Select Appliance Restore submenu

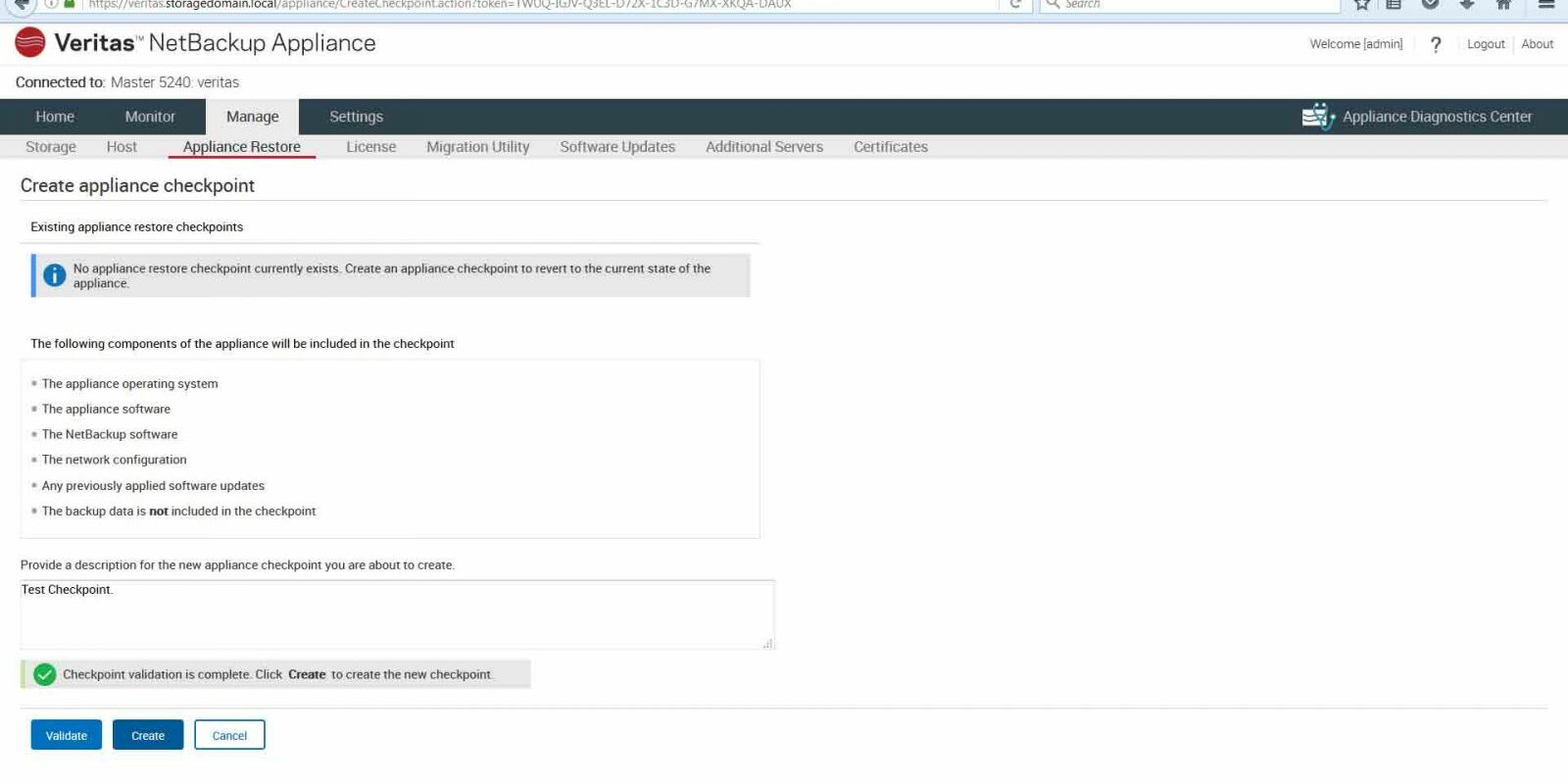click(x=242, y=147)
